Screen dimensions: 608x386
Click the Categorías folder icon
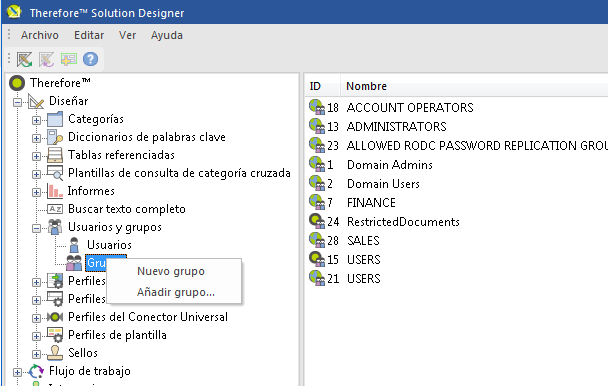[x=55, y=119]
